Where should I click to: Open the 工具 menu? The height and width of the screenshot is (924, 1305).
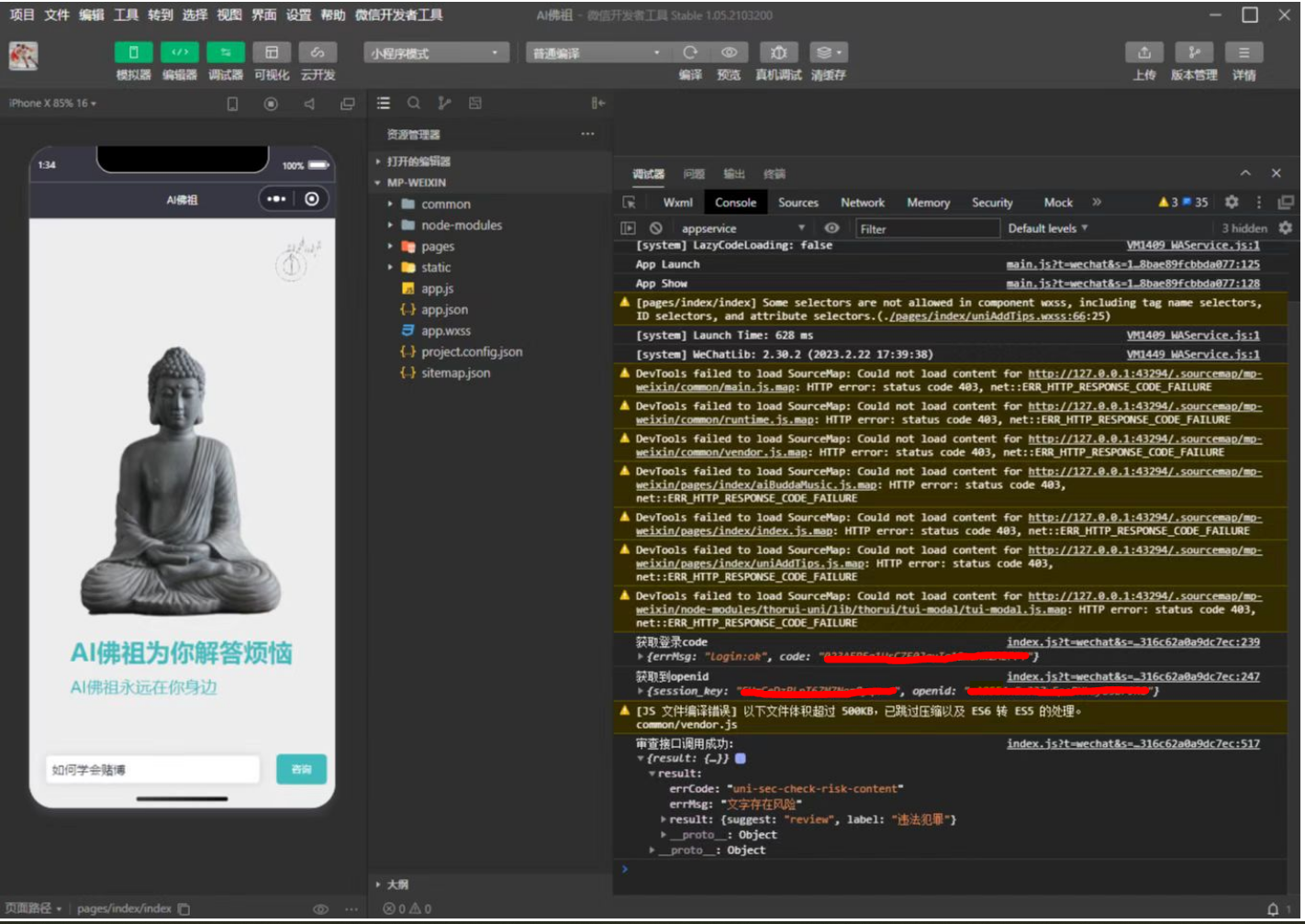click(x=126, y=15)
